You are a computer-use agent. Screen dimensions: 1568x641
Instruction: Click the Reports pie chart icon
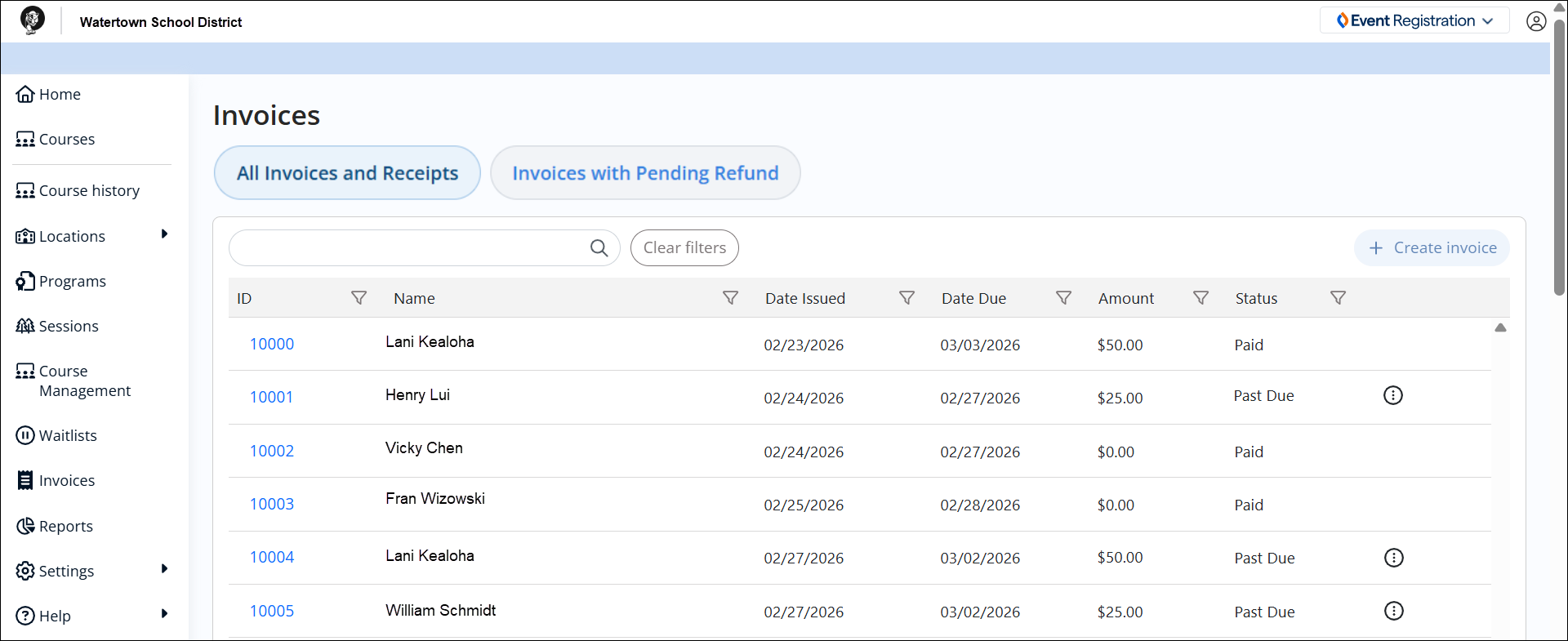[25, 527]
